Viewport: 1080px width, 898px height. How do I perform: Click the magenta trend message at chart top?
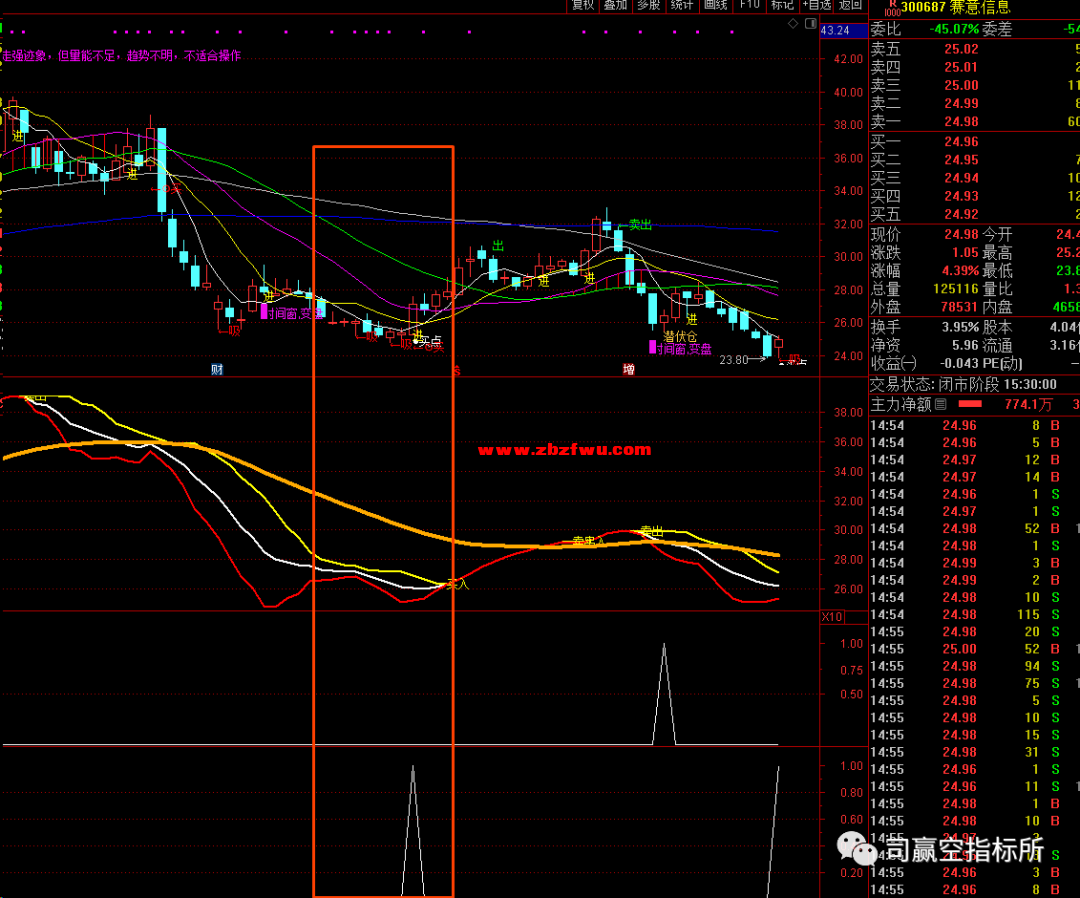122,56
